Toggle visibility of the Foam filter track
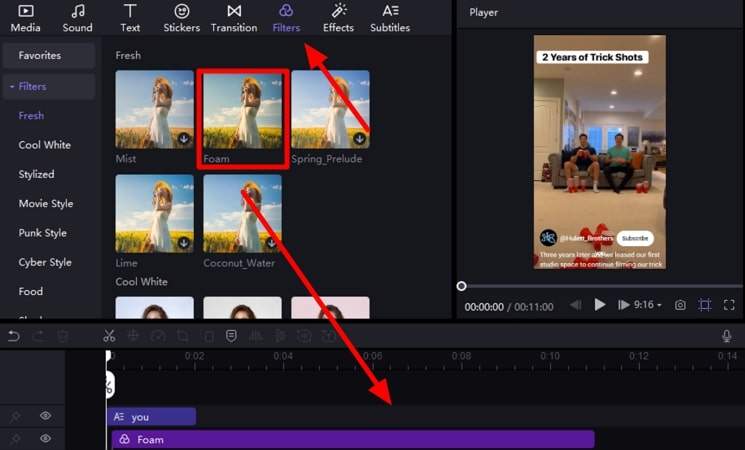Viewport: 745px width, 450px height. [x=45, y=439]
